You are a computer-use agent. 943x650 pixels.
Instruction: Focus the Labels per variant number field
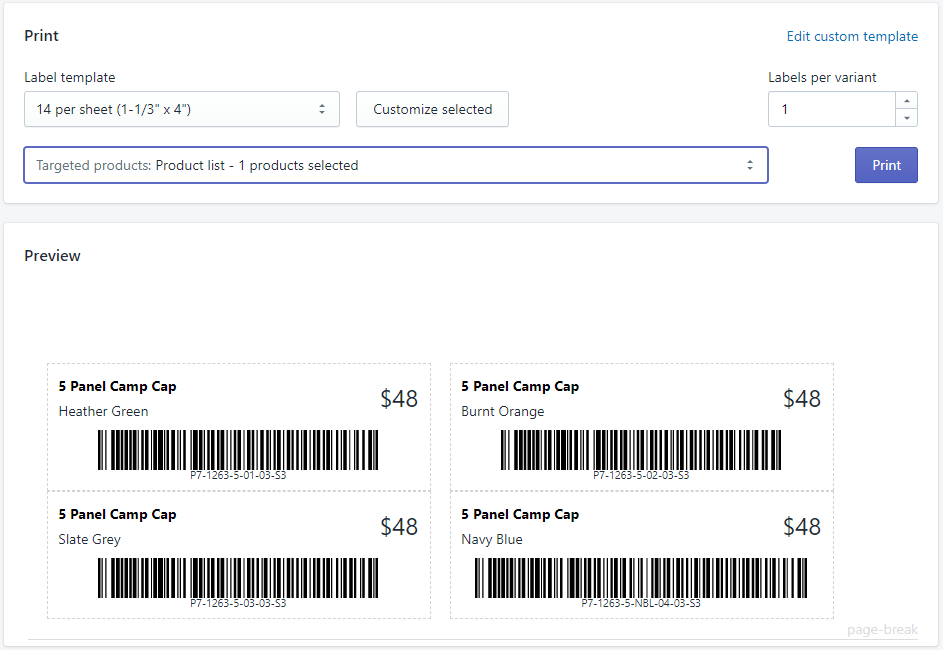(832, 109)
